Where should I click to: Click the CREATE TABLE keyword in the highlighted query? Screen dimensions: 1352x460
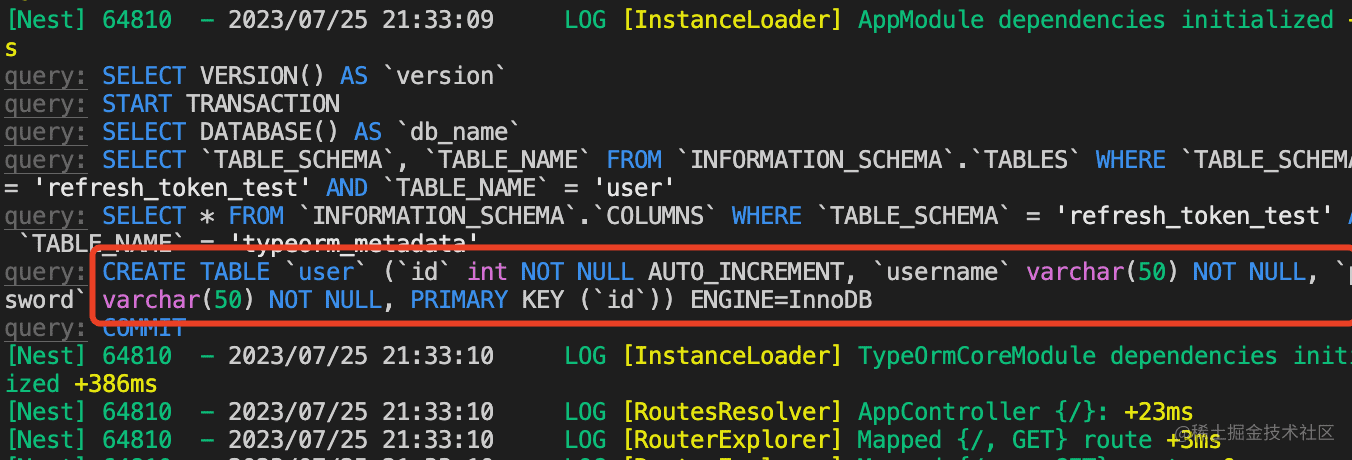pyautogui.click(x=186, y=272)
